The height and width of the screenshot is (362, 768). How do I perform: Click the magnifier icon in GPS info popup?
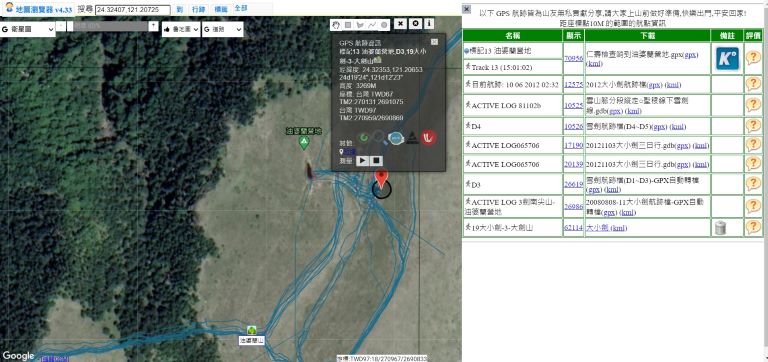tap(379, 139)
